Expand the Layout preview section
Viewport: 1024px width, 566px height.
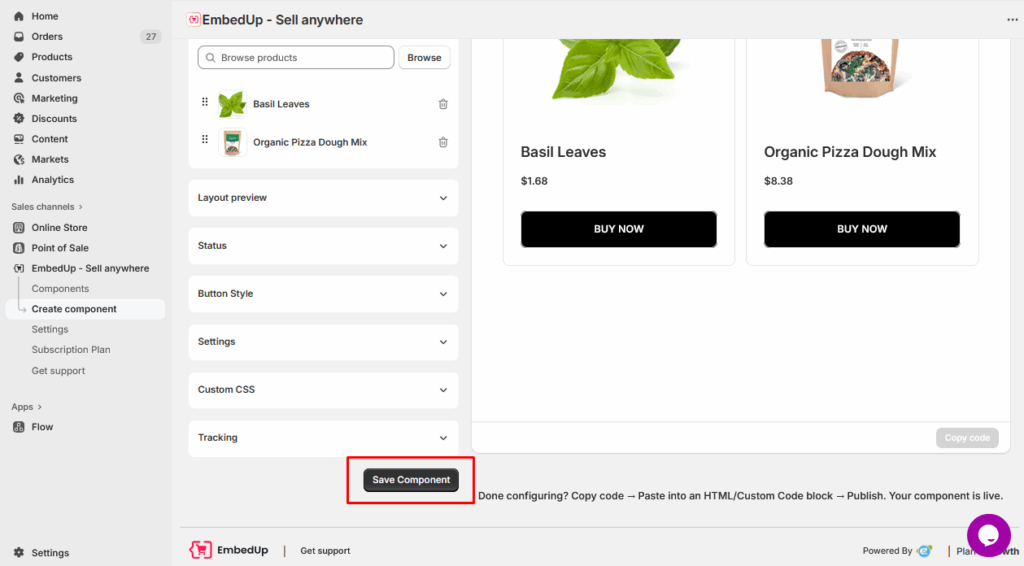pos(323,198)
